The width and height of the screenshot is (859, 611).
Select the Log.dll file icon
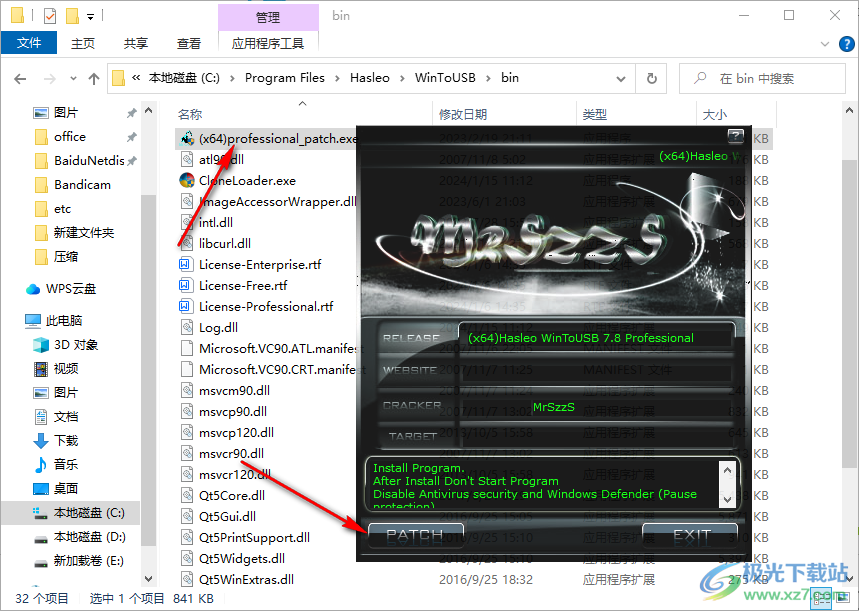point(187,328)
